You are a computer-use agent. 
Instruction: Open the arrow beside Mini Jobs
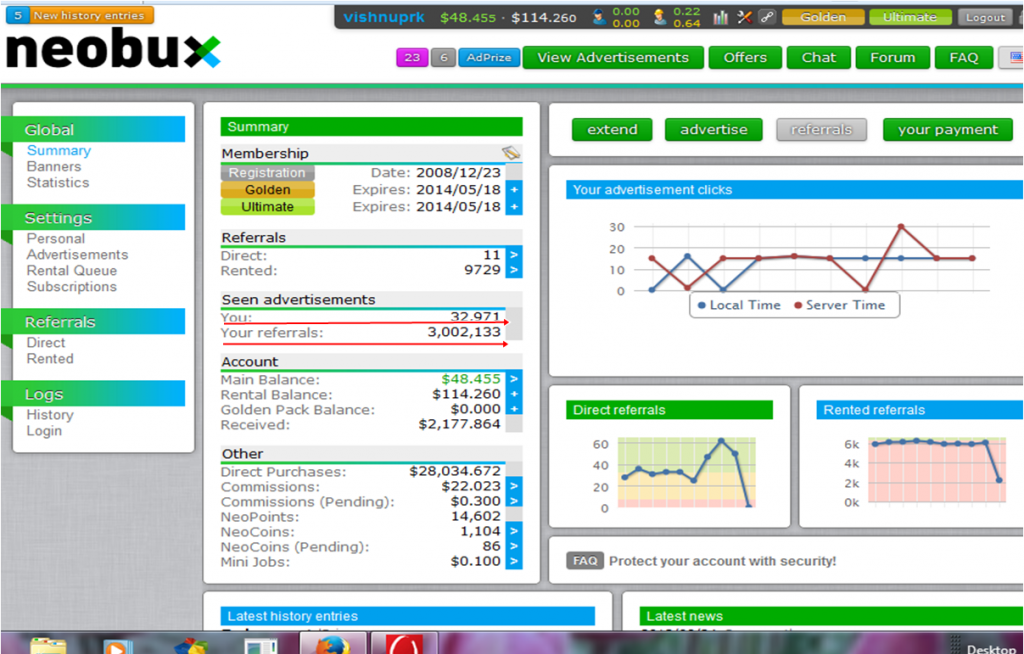pos(514,561)
